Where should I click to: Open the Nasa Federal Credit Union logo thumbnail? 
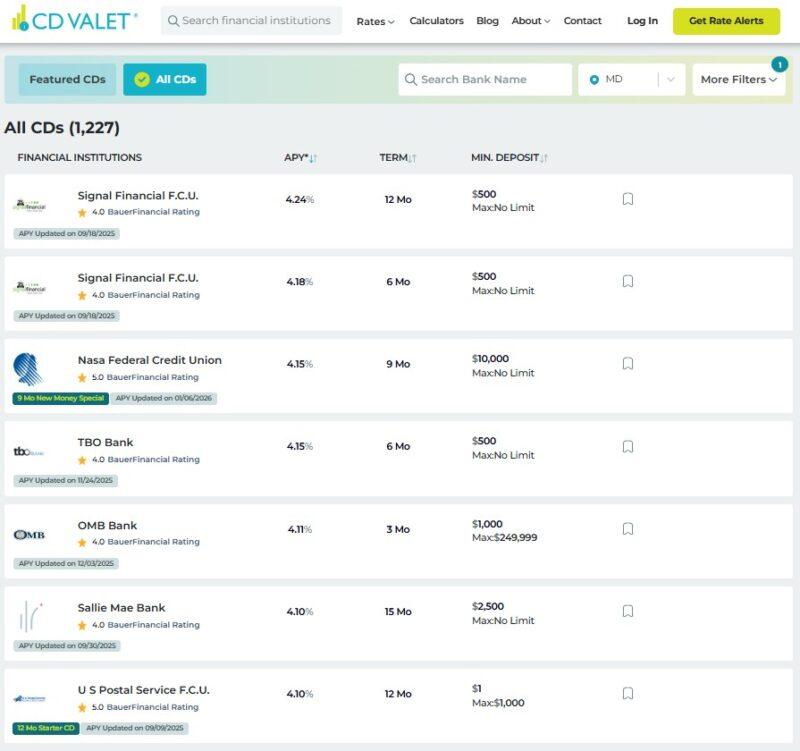coord(28,369)
